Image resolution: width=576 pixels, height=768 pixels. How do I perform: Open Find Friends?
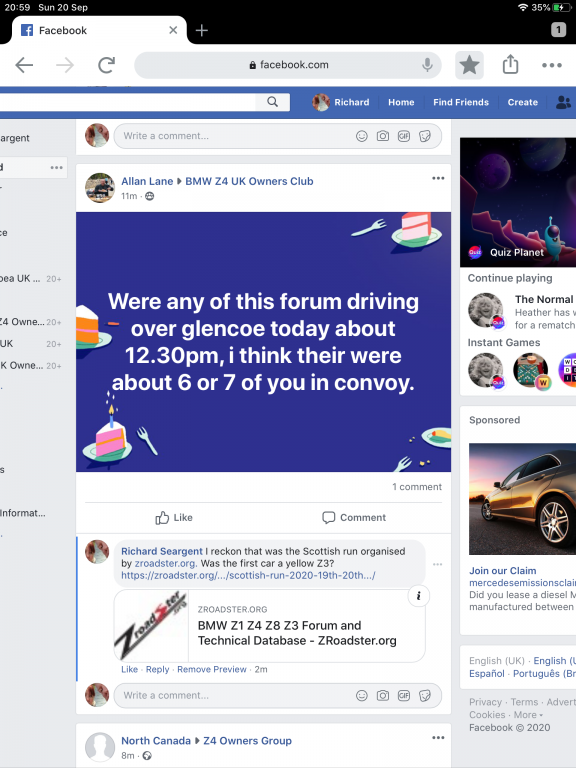(x=461, y=102)
